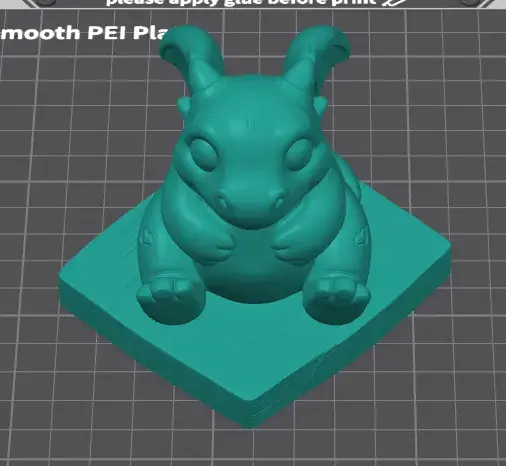Viewport: 506px width, 466px height.
Task: Click the small right ear nub
Action: tap(321, 104)
